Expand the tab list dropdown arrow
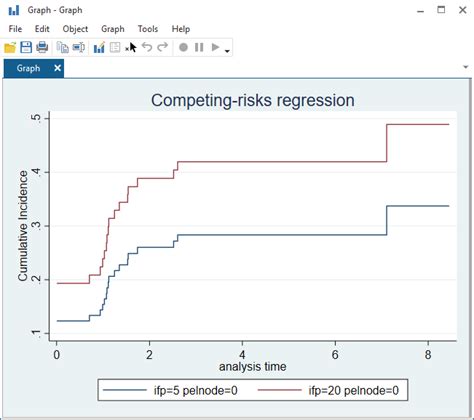 point(466,67)
